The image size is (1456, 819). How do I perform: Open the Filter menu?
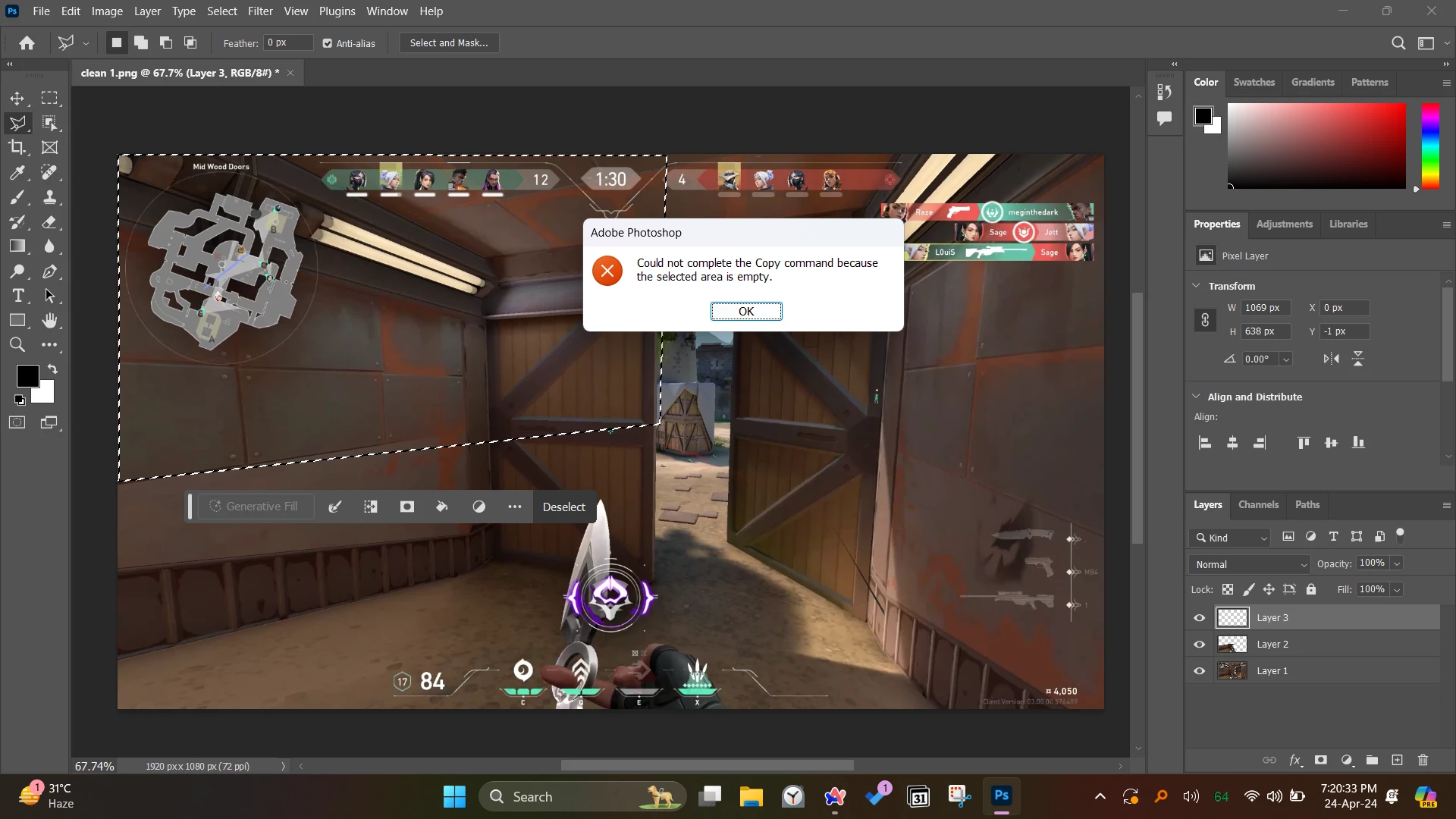coord(260,11)
